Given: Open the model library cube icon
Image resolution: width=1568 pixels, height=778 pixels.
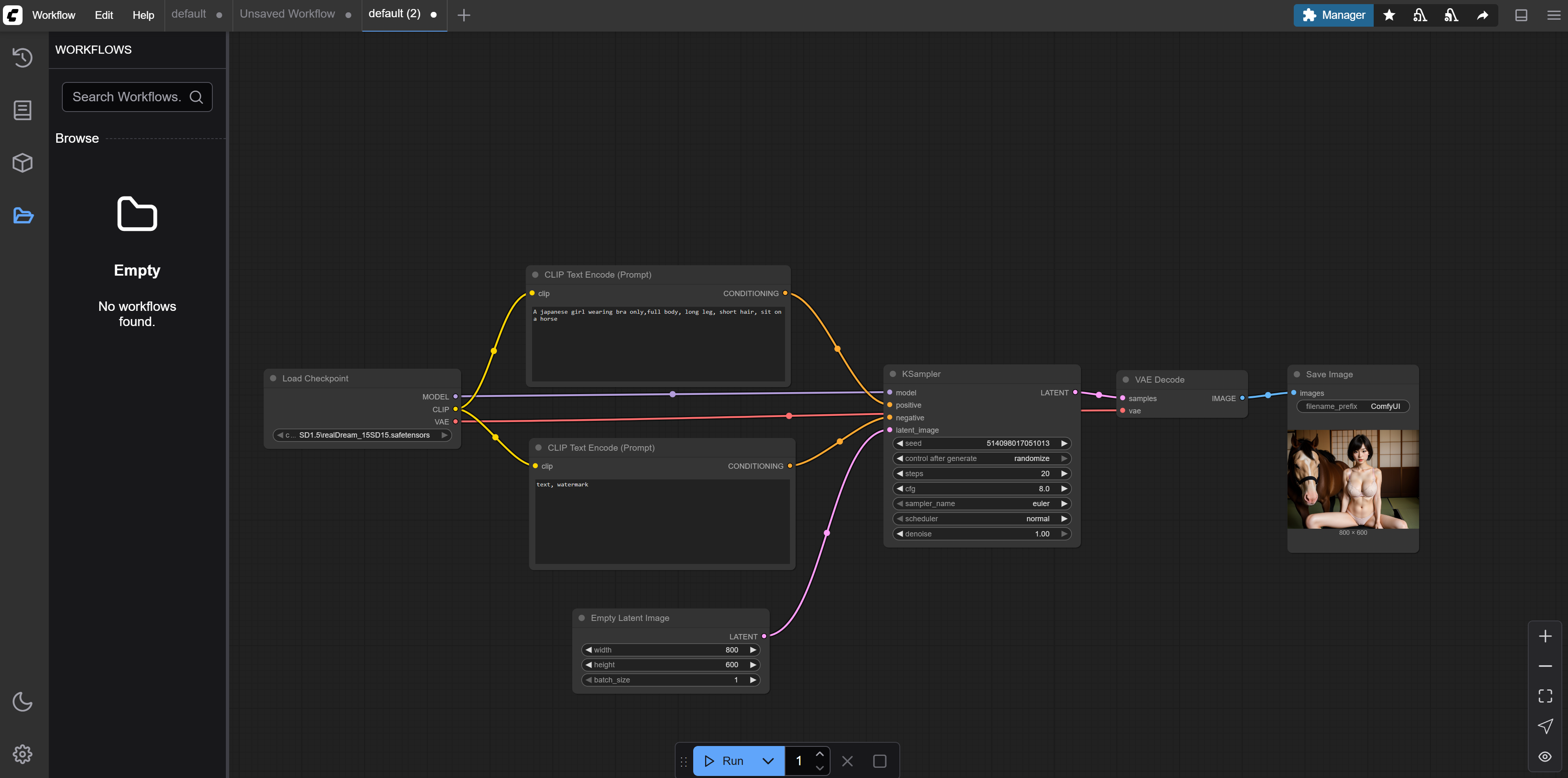Looking at the screenshot, I should [23, 162].
